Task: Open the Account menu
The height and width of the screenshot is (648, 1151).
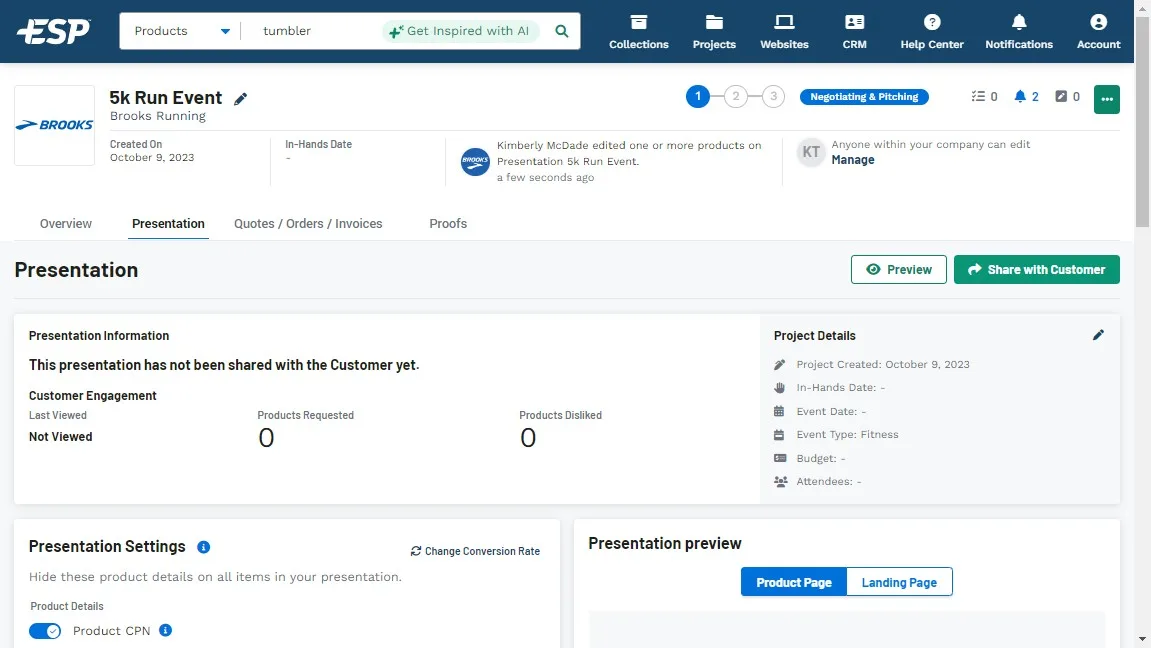Action: tap(1098, 32)
